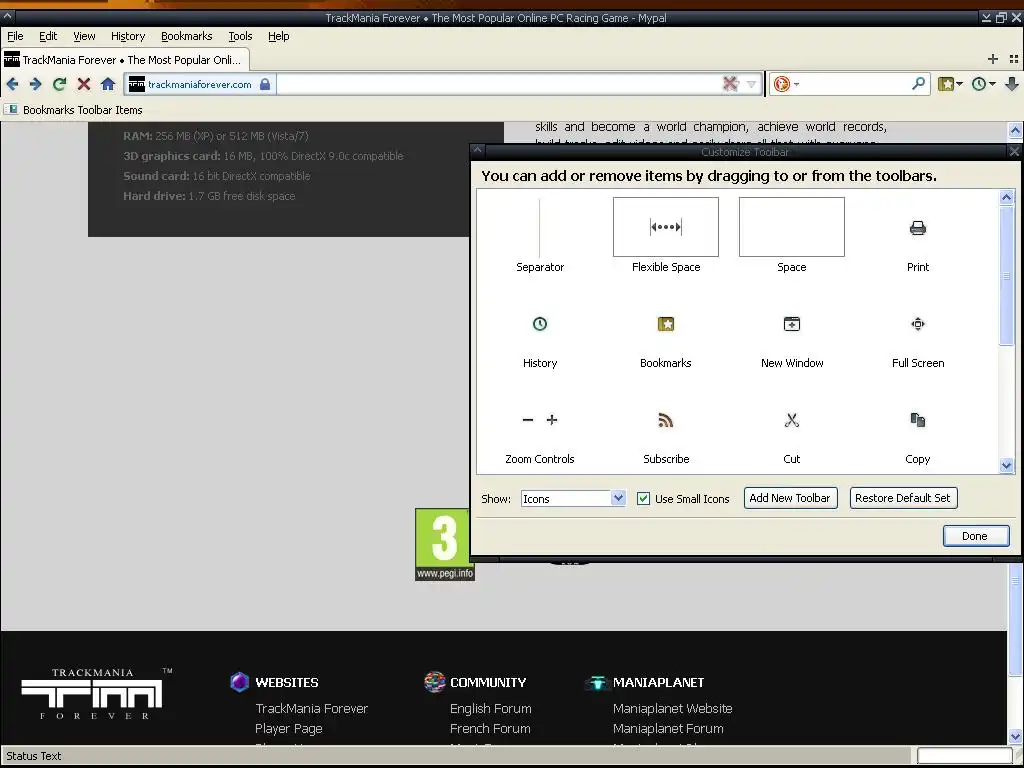Viewport: 1024px width, 768px height.
Task: Show all tabs with the grid icon
Action: pyautogui.click(x=1014, y=59)
